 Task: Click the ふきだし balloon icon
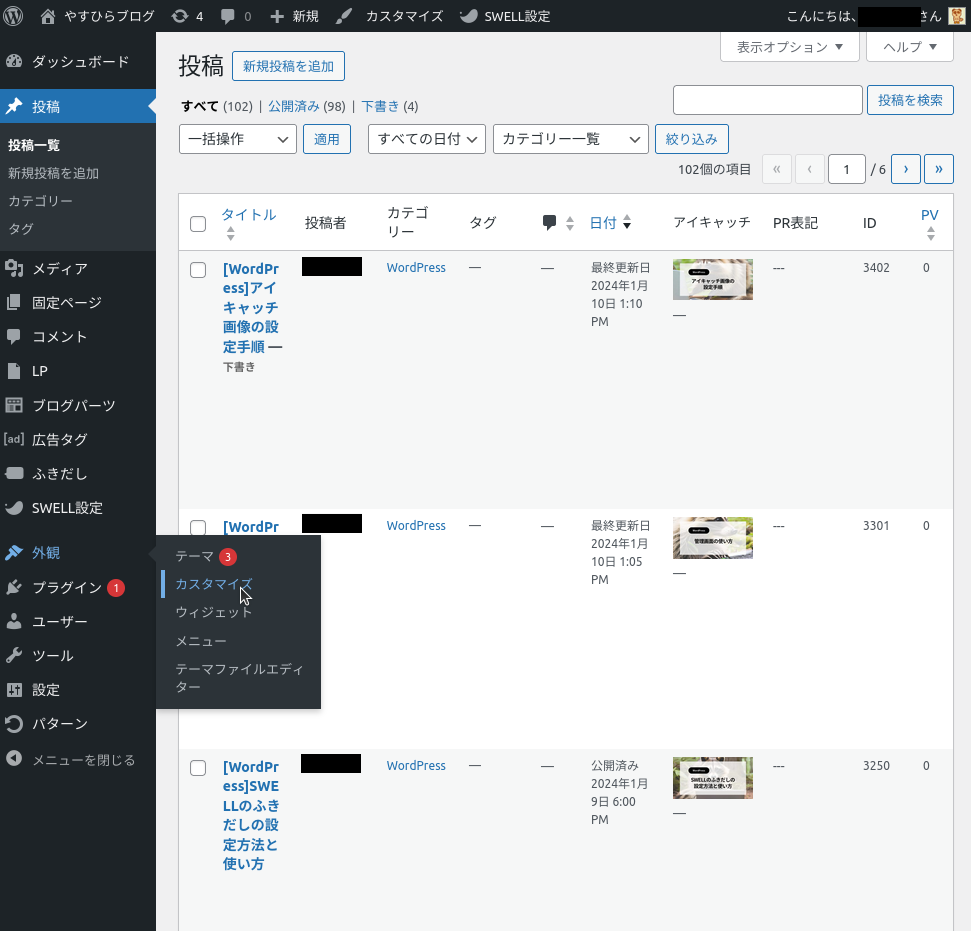point(14,473)
